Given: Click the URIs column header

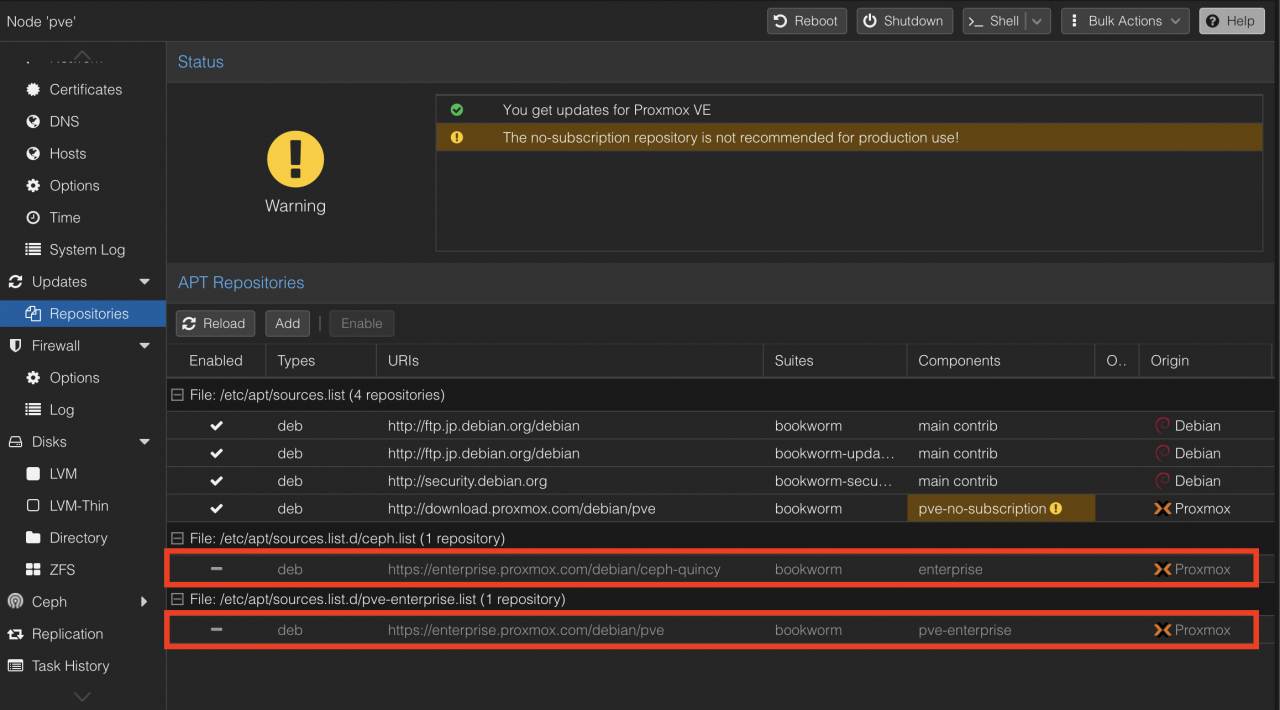Looking at the screenshot, I should [570, 360].
